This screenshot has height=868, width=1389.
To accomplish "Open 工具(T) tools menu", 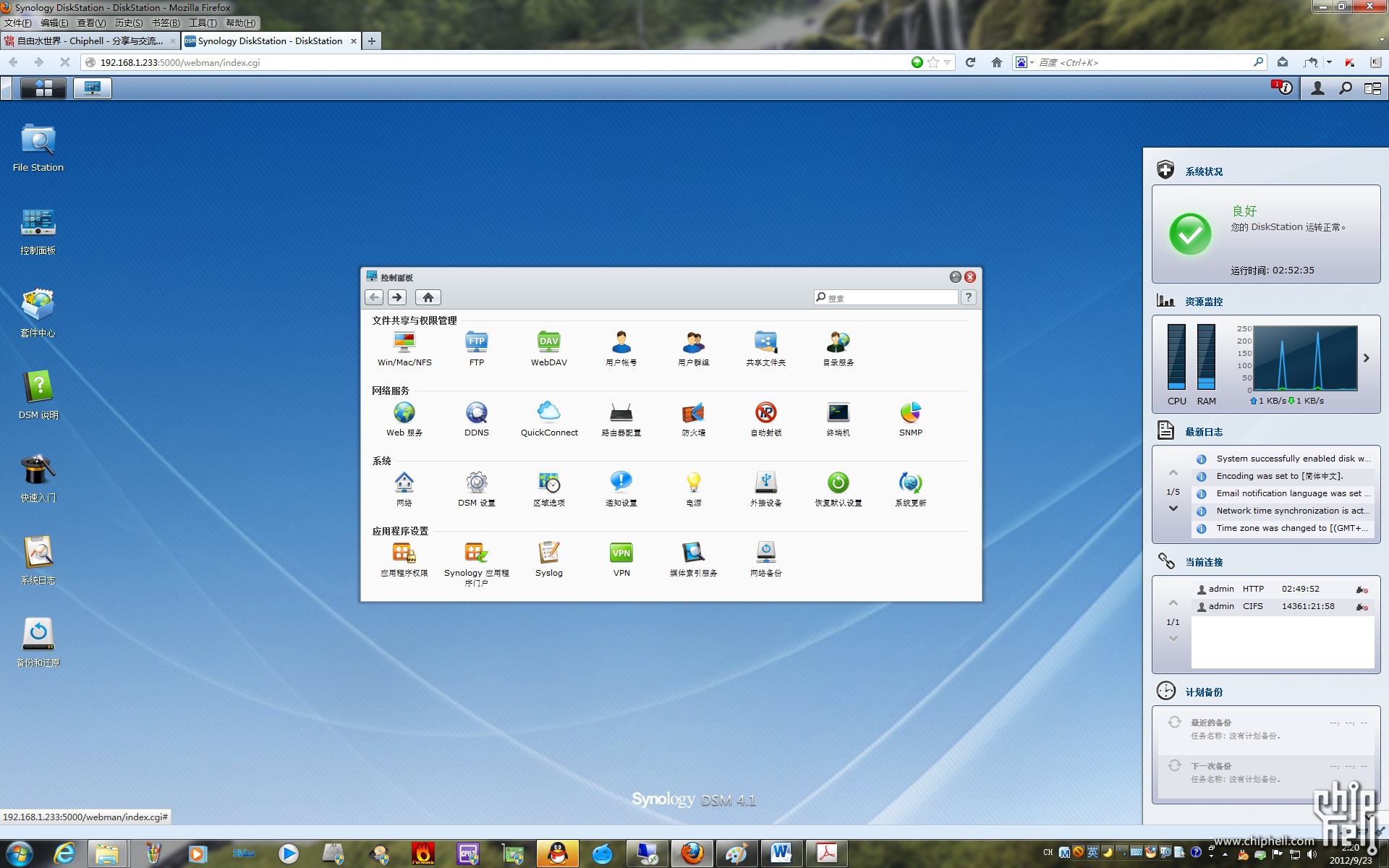I will (203, 23).
